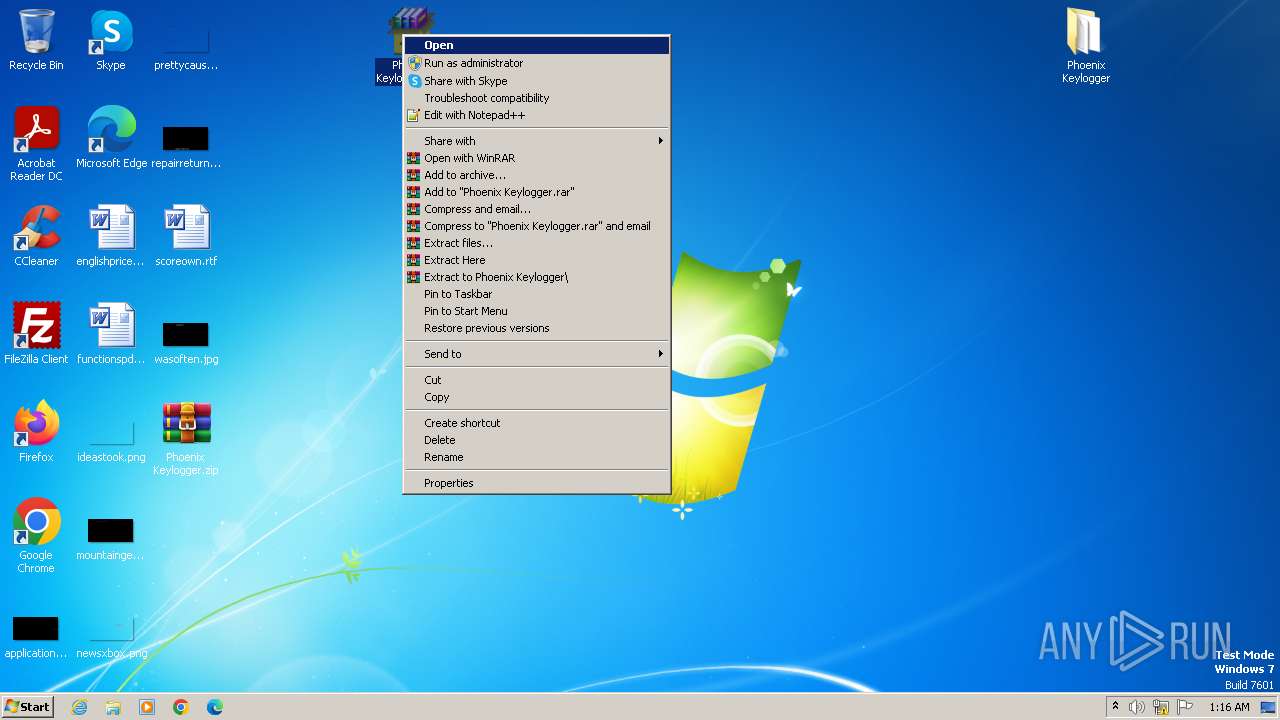Expand the Share with submenu
This screenshot has width=1280, height=720.
(x=536, y=141)
